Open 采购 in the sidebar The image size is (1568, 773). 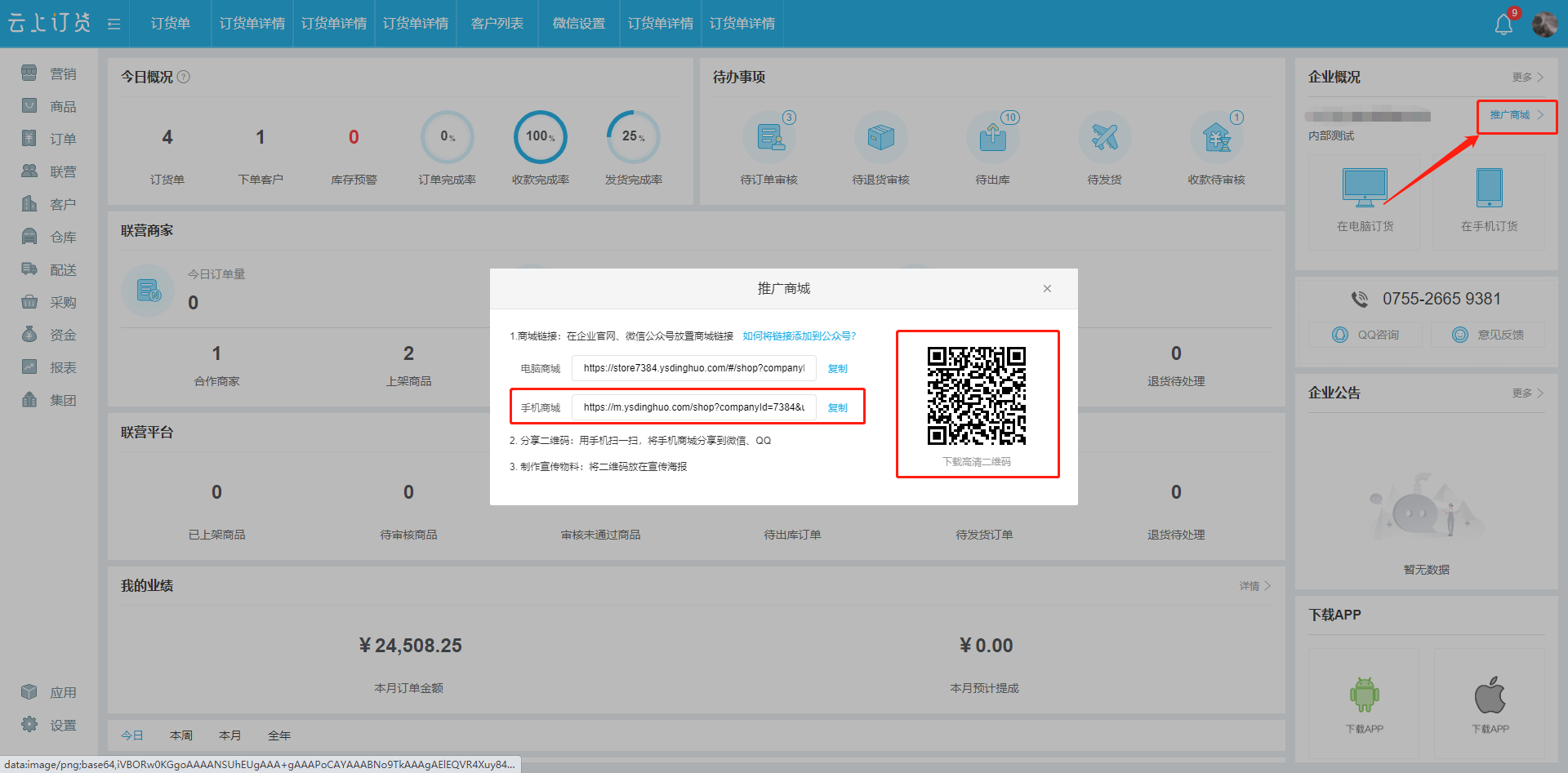click(49, 302)
